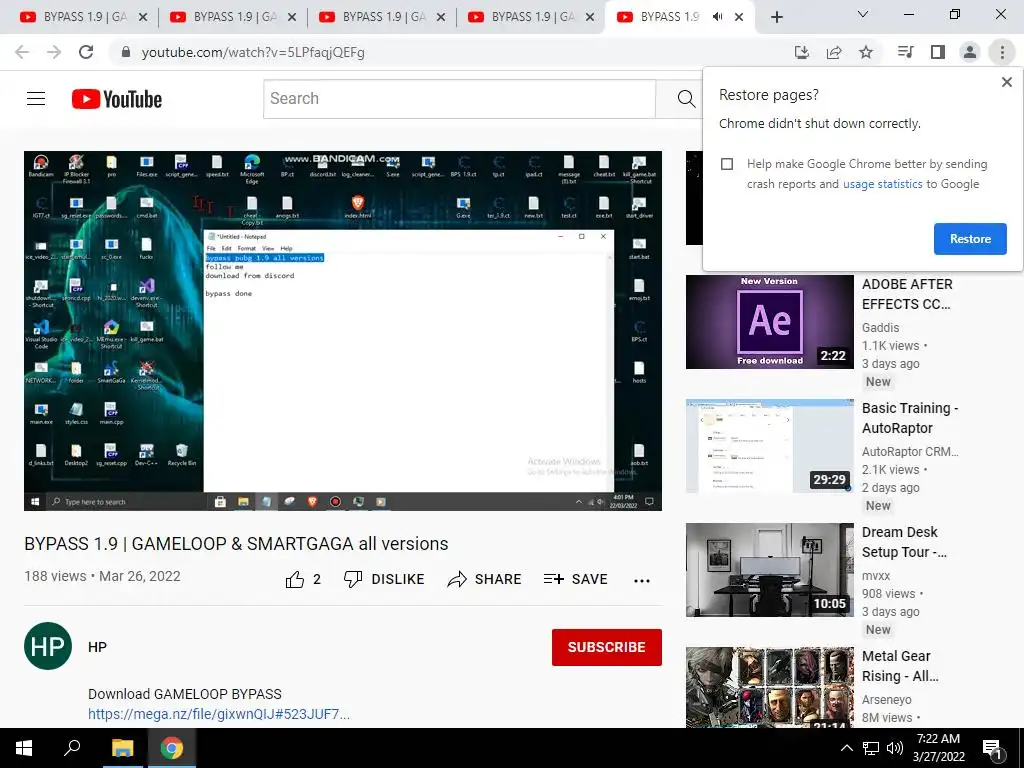This screenshot has height=768, width=1024.
Task: Close the Restore pages popup
Action: pyautogui.click(x=1006, y=82)
